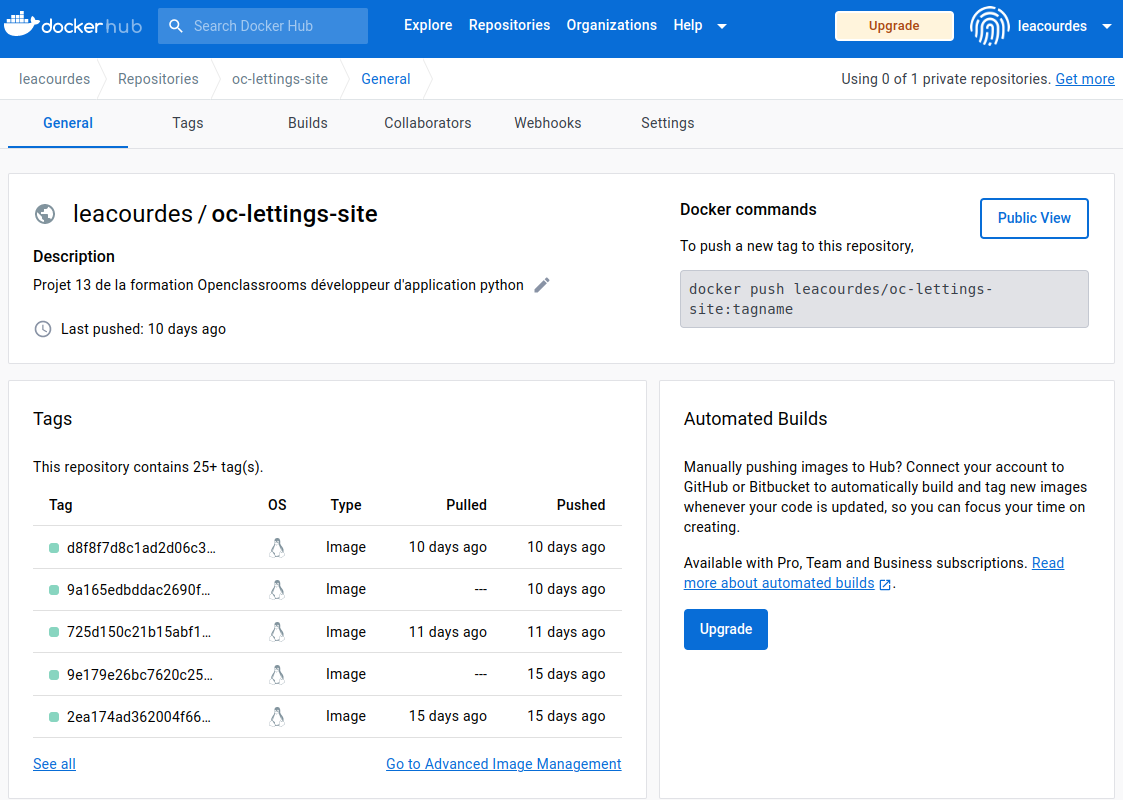The width and height of the screenshot is (1123, 800).
Task: Click the Linux penguin icon for d8f8f7d8c1ad2d06c3 tag
Action: pos(277,548)
